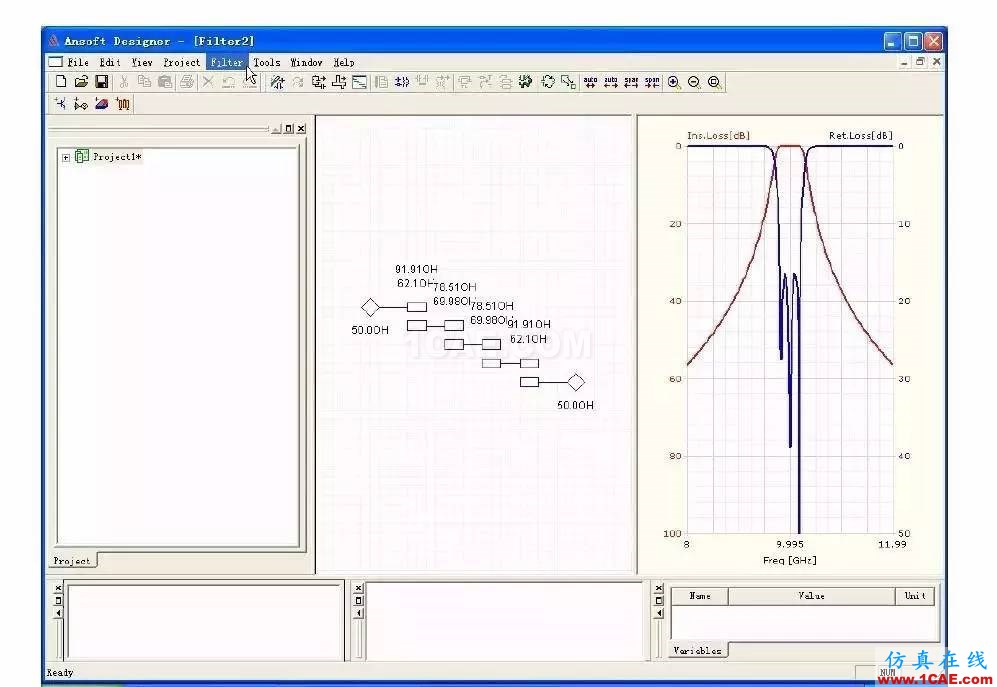Close the project manager panel

click(x=301, y=128)
